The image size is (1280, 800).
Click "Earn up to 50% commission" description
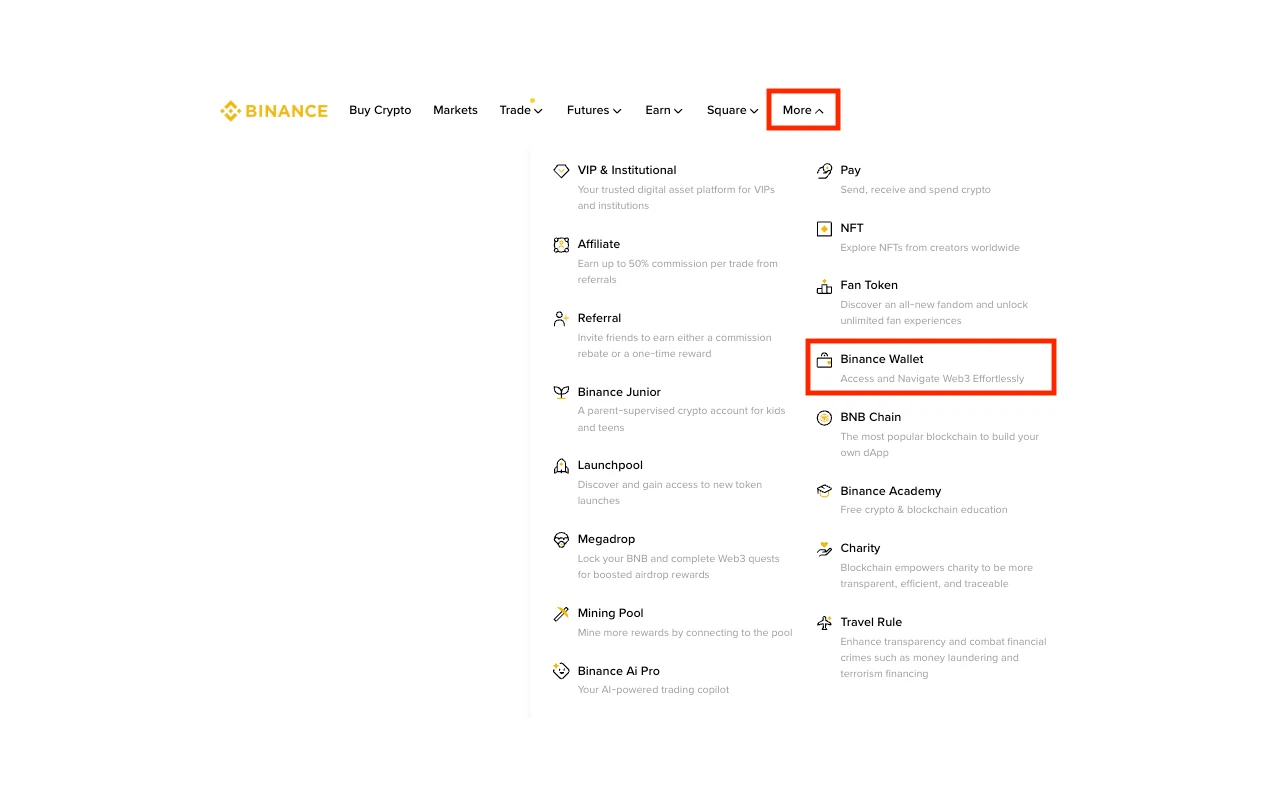[678, 272]
